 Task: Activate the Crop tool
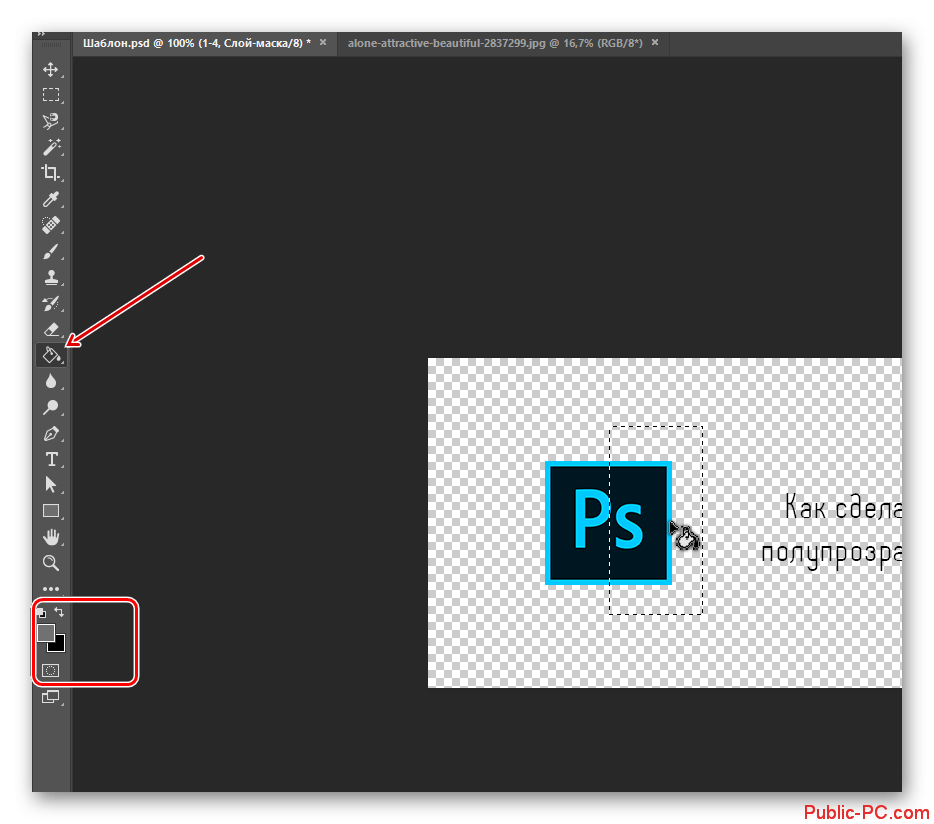point(50,173)
